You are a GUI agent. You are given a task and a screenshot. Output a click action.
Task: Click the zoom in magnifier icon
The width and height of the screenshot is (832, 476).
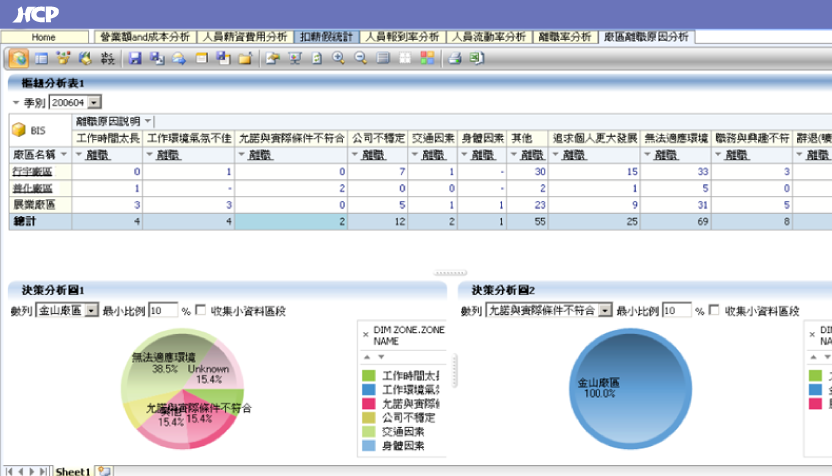(x=339, y=58)
